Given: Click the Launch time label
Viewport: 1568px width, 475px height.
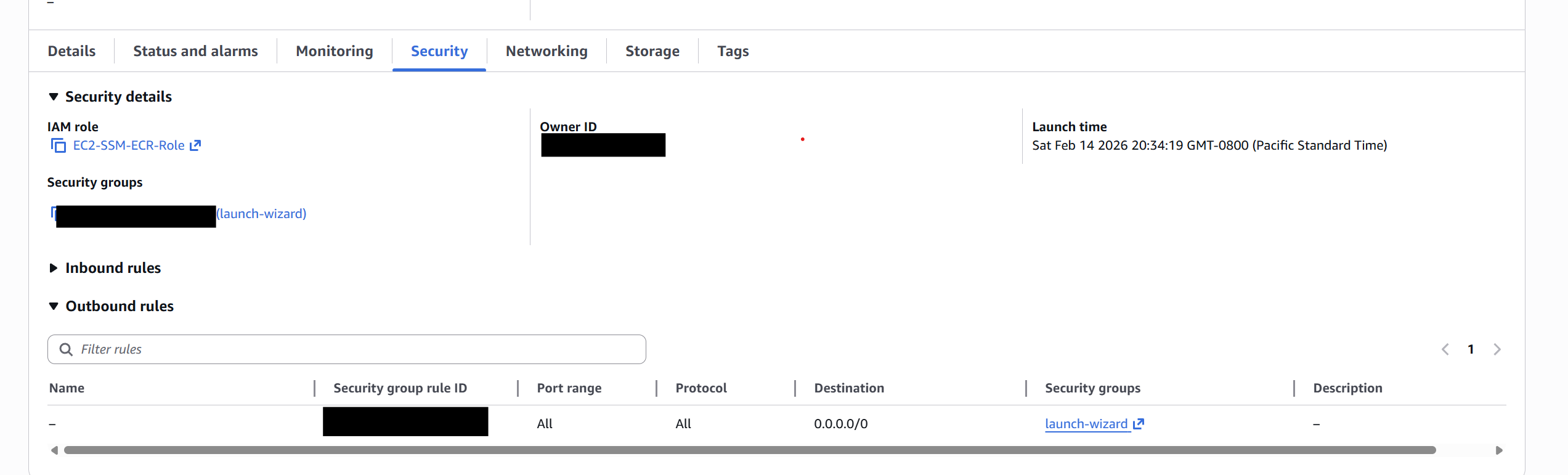Looking at the screenshot, I should (x=1070, y=126).
